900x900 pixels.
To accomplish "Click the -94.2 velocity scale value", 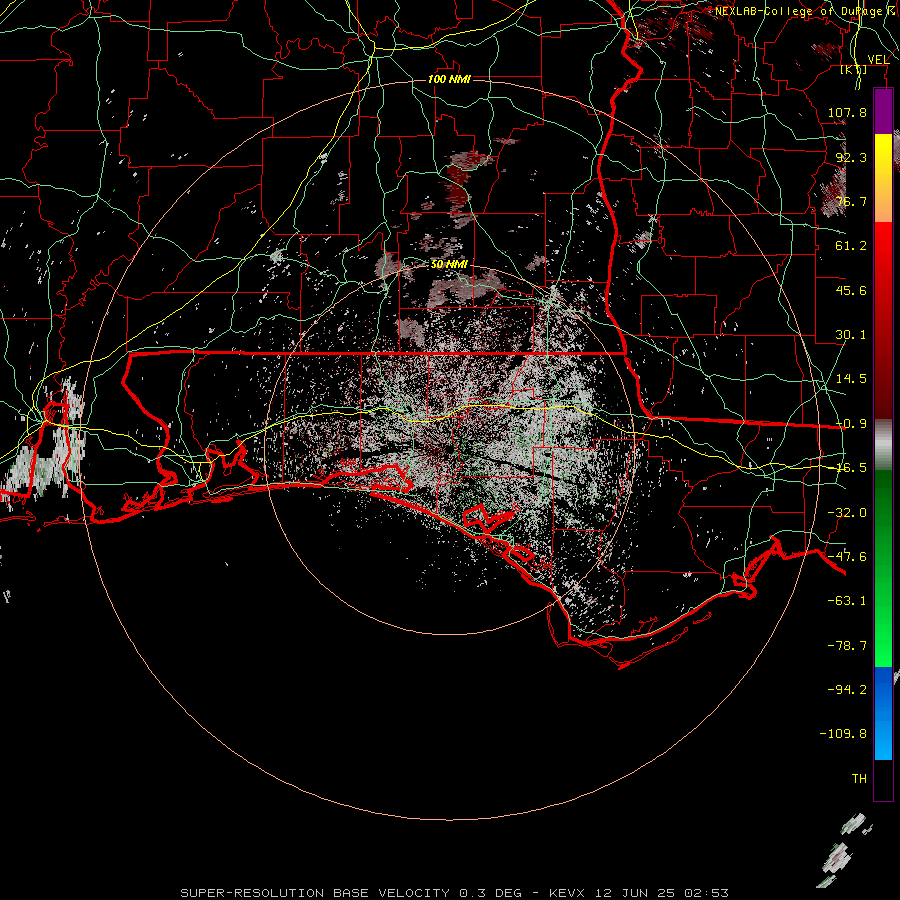I will click(x=847, y=690).
